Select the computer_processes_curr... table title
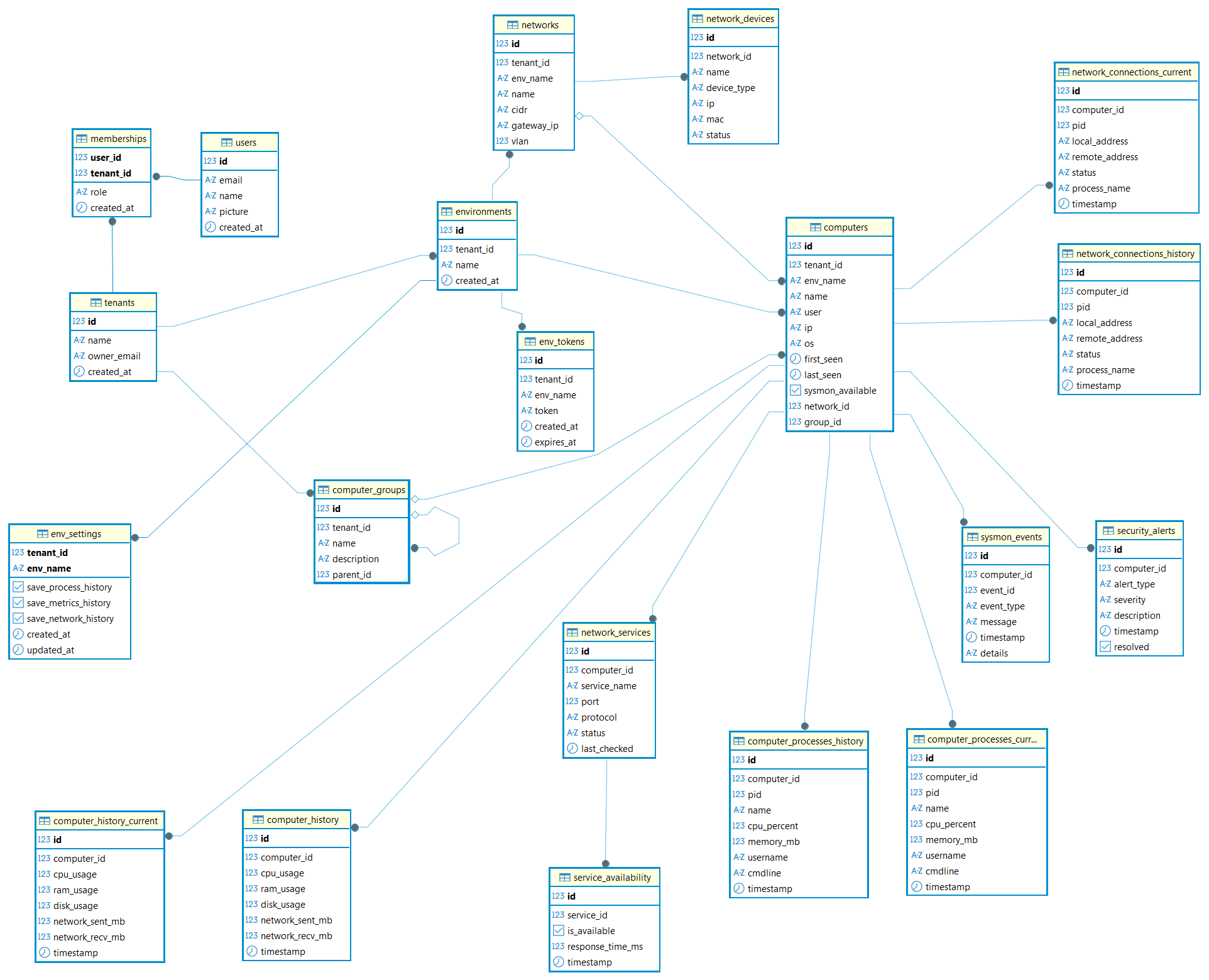 click(x=982, y=739)
